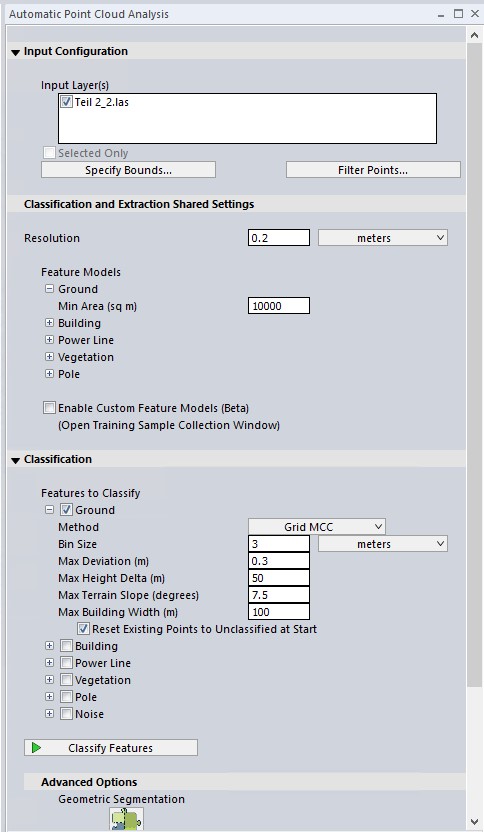Toggle the Teil 2_2.las layer checkbox
Viewport: 484px width, 832px height.
click(x=66, y=102)
